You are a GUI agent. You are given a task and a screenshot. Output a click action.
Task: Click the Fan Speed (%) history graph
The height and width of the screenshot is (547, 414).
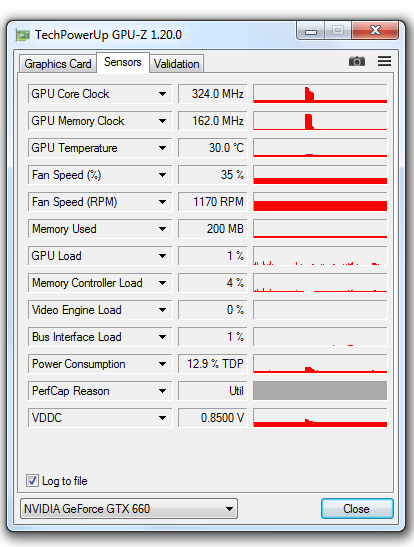(320, 175)
